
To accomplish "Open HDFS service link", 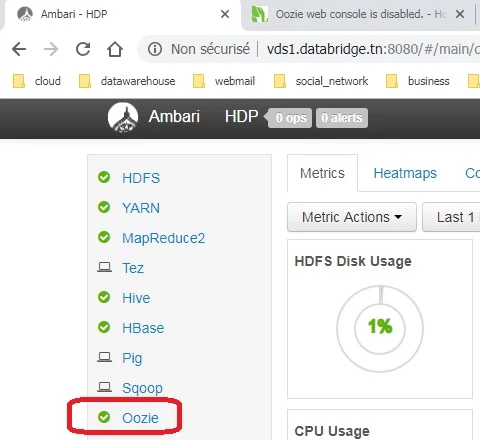I will click(x=141, y=178).
